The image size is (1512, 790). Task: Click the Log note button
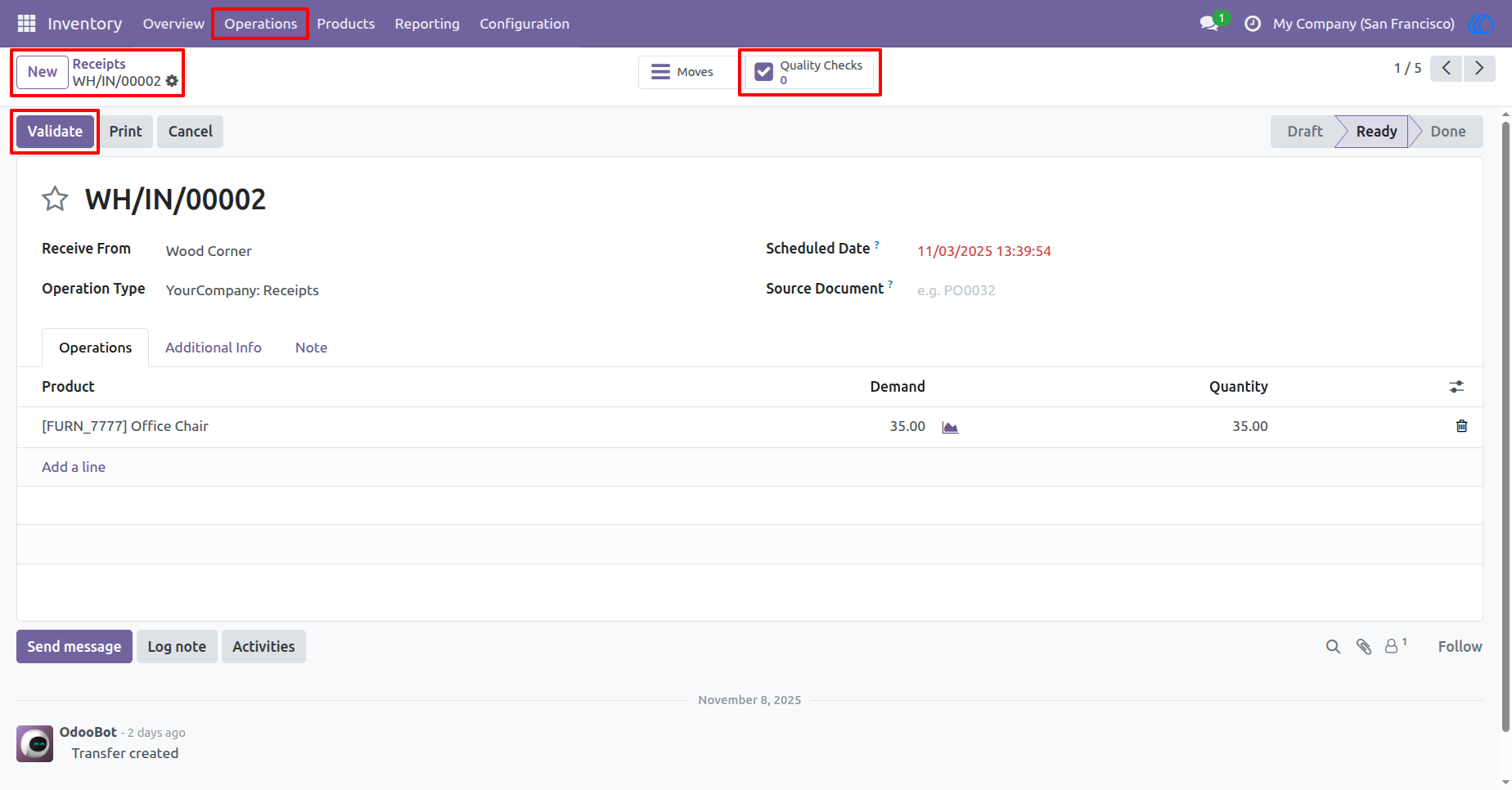click(177, 647)
